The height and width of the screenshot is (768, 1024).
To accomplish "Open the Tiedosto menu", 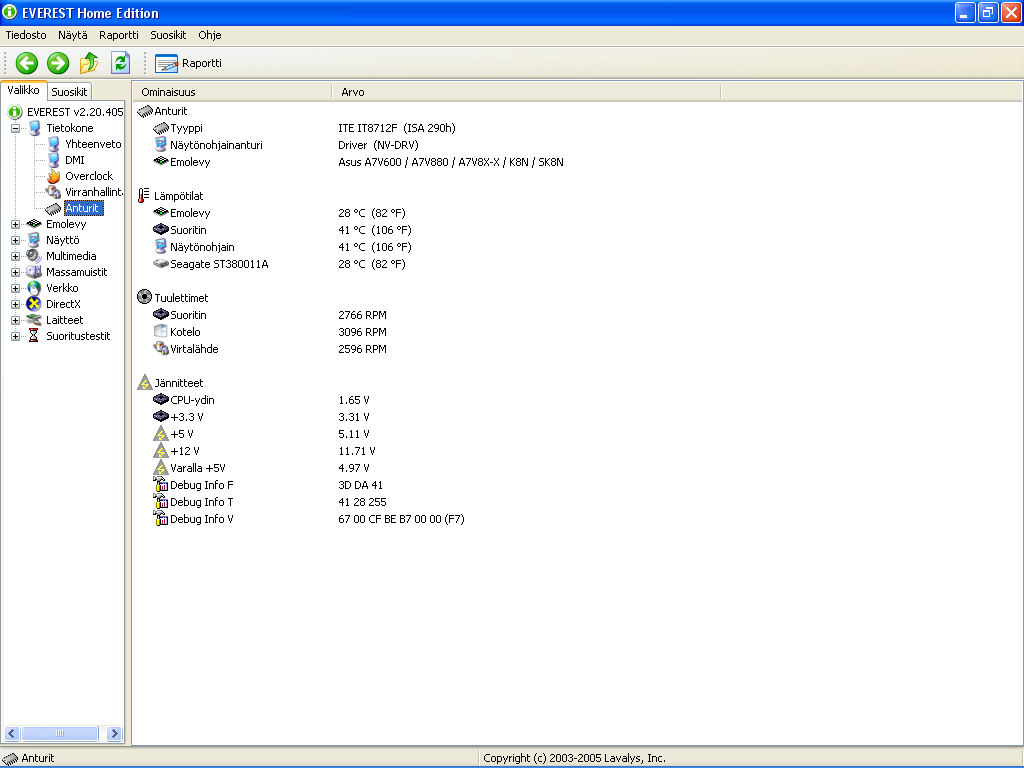I will click(26, 35).
